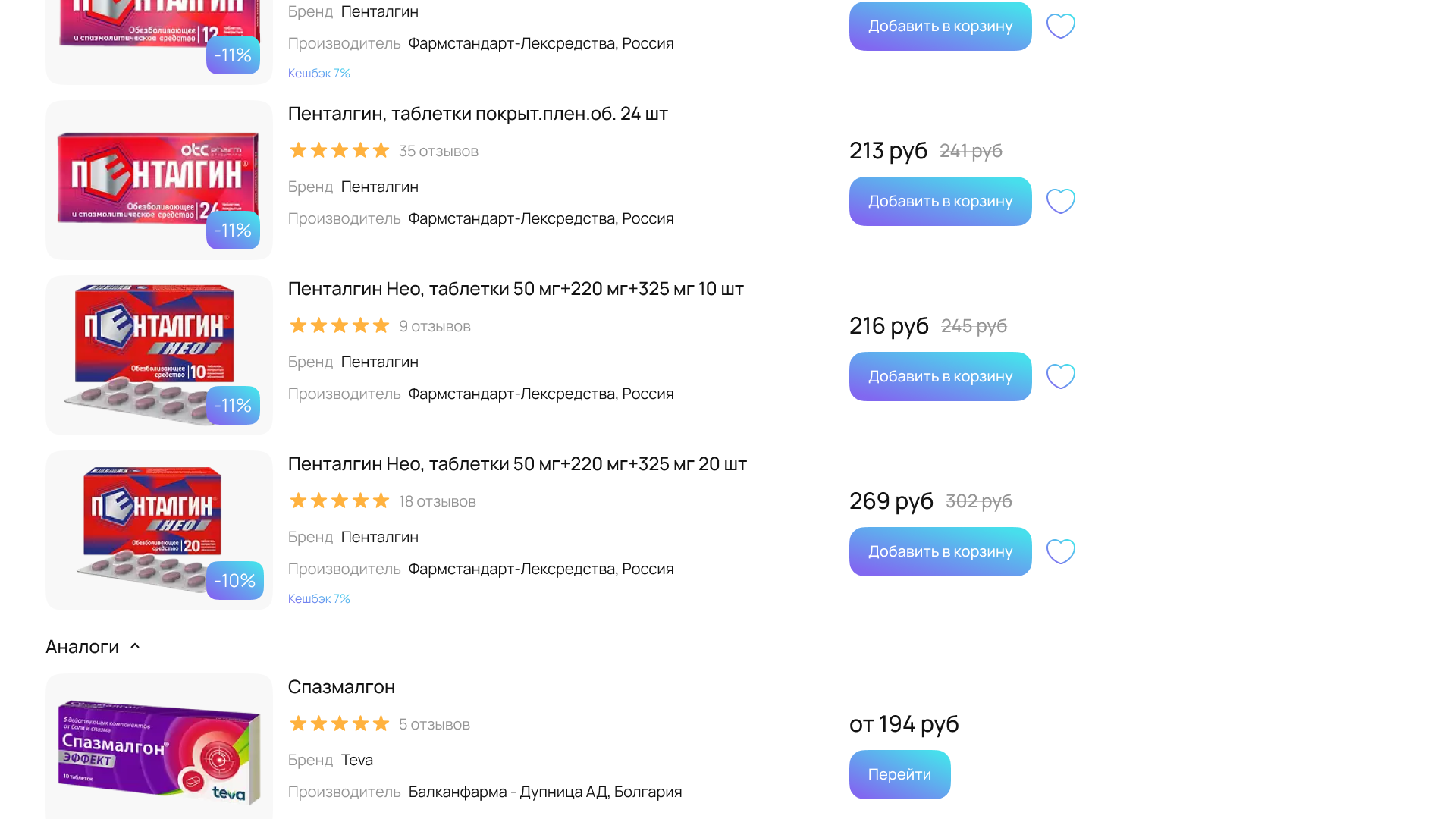Favorite the Пенталгин 24 шт heart icon
Screen dimensions: 1456x819
coord(1060,201)
